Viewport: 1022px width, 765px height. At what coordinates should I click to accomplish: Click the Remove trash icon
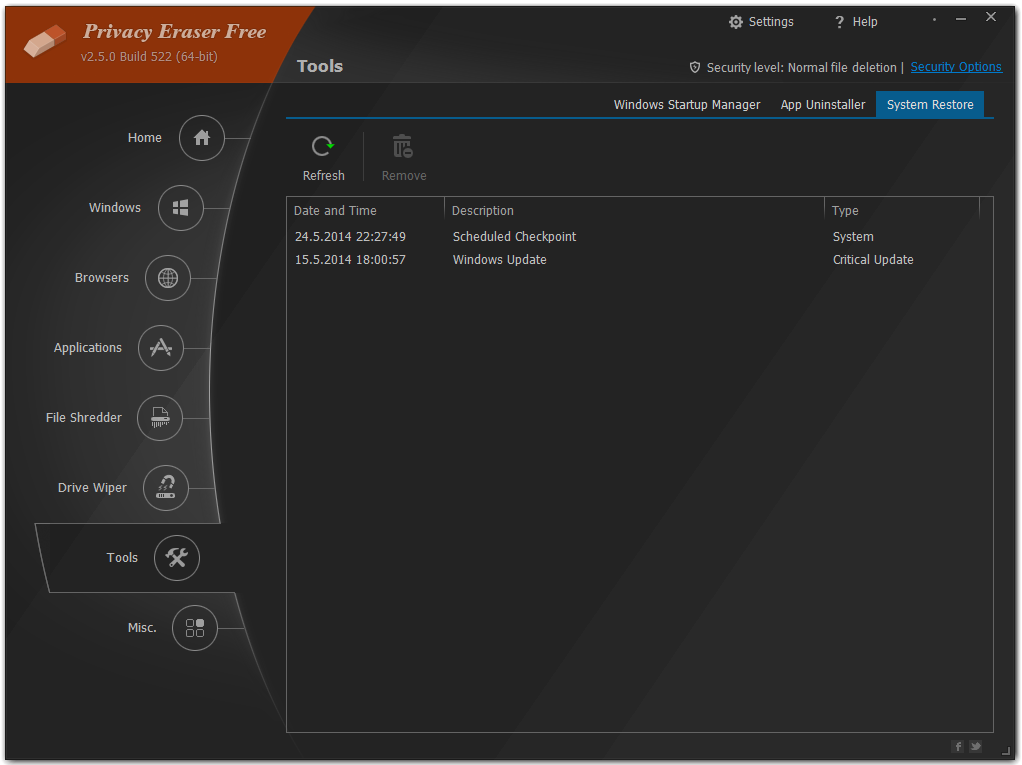pos(403,147)
